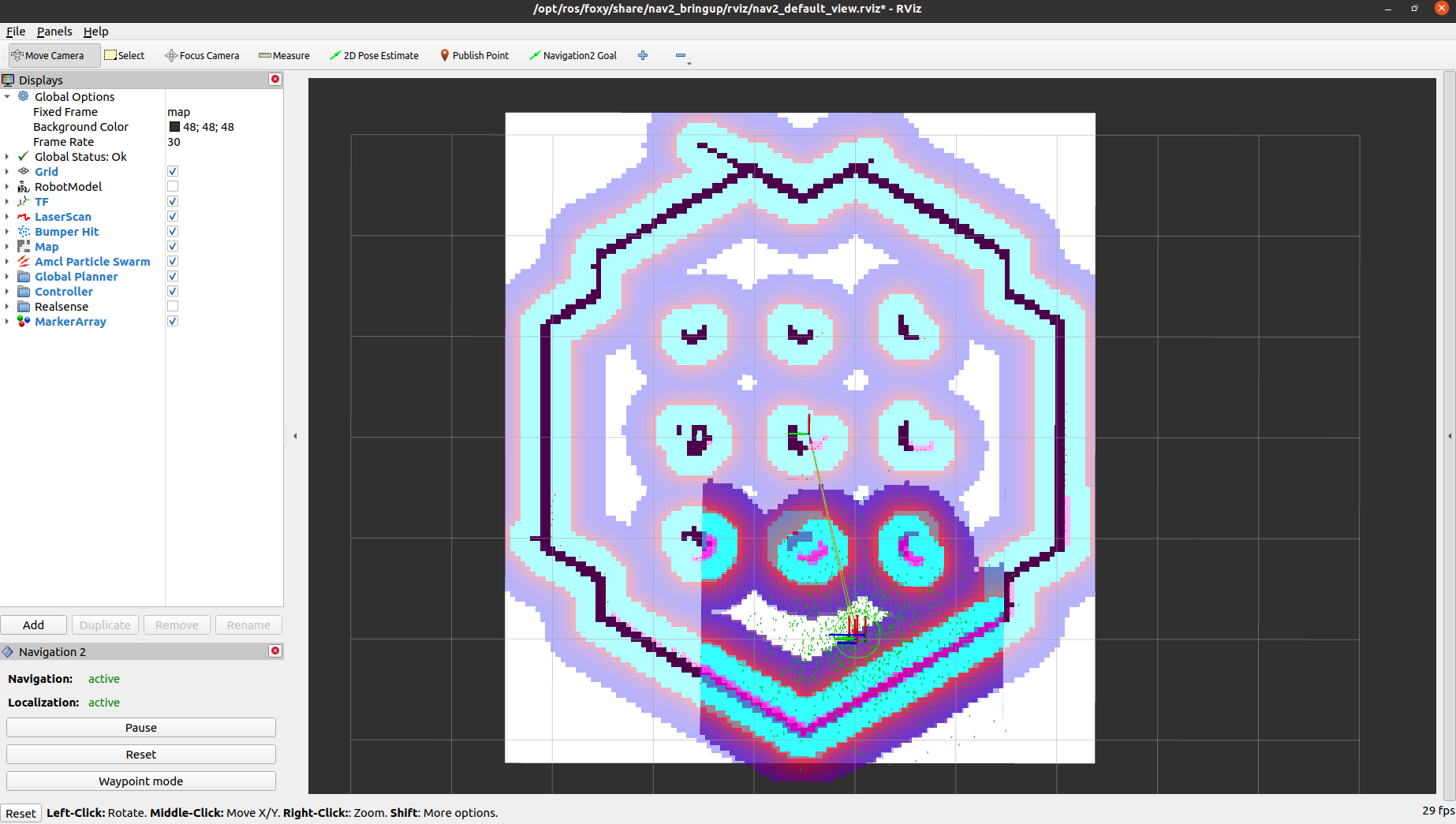Click the Waypoint mode button
This screenshot has height=824, width=1456.
(x=141, y=781)
